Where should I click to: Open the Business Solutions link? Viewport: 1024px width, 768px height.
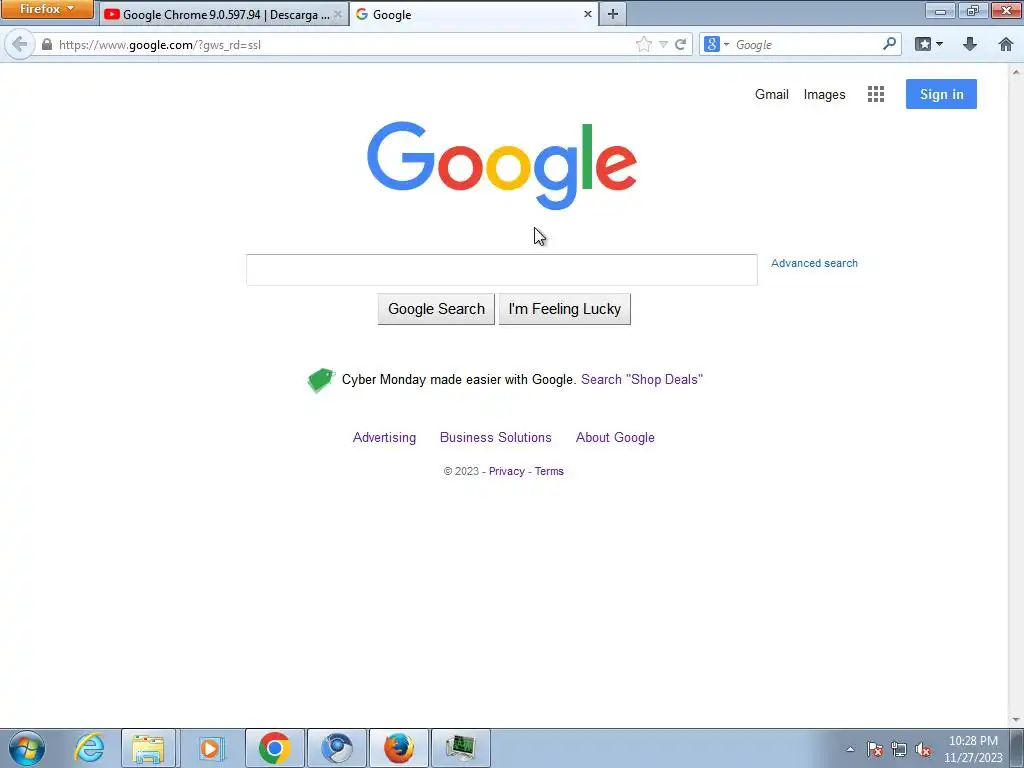point(496,438)
